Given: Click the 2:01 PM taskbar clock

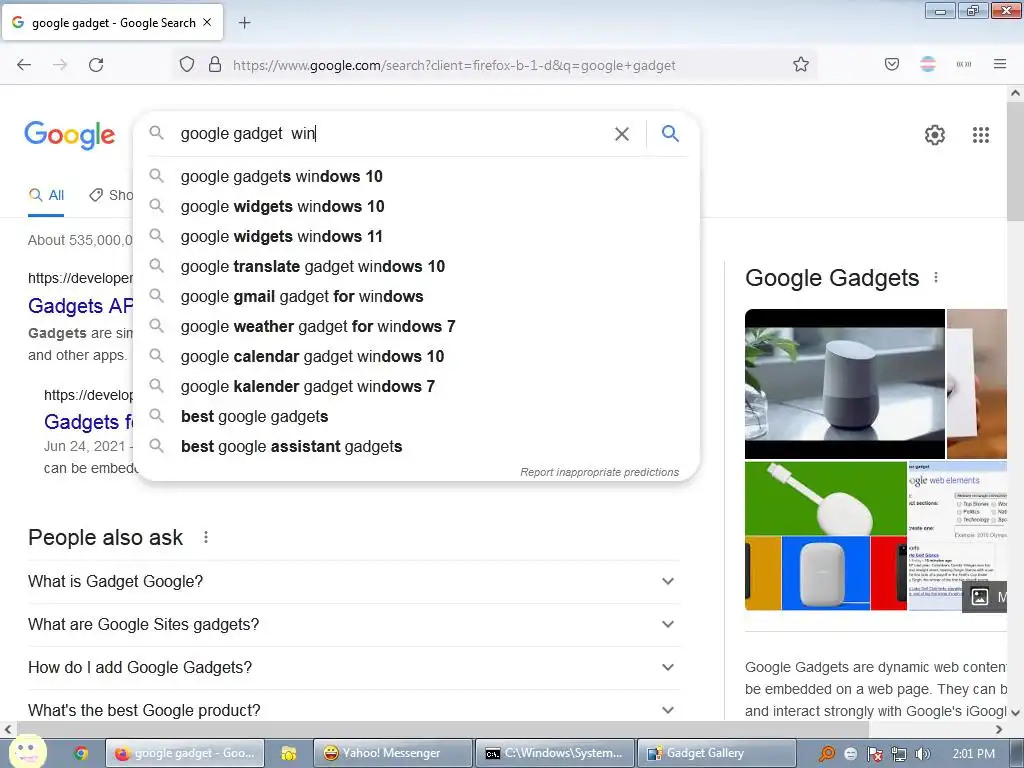Looking at the screenshot, I should click(974, 754).
